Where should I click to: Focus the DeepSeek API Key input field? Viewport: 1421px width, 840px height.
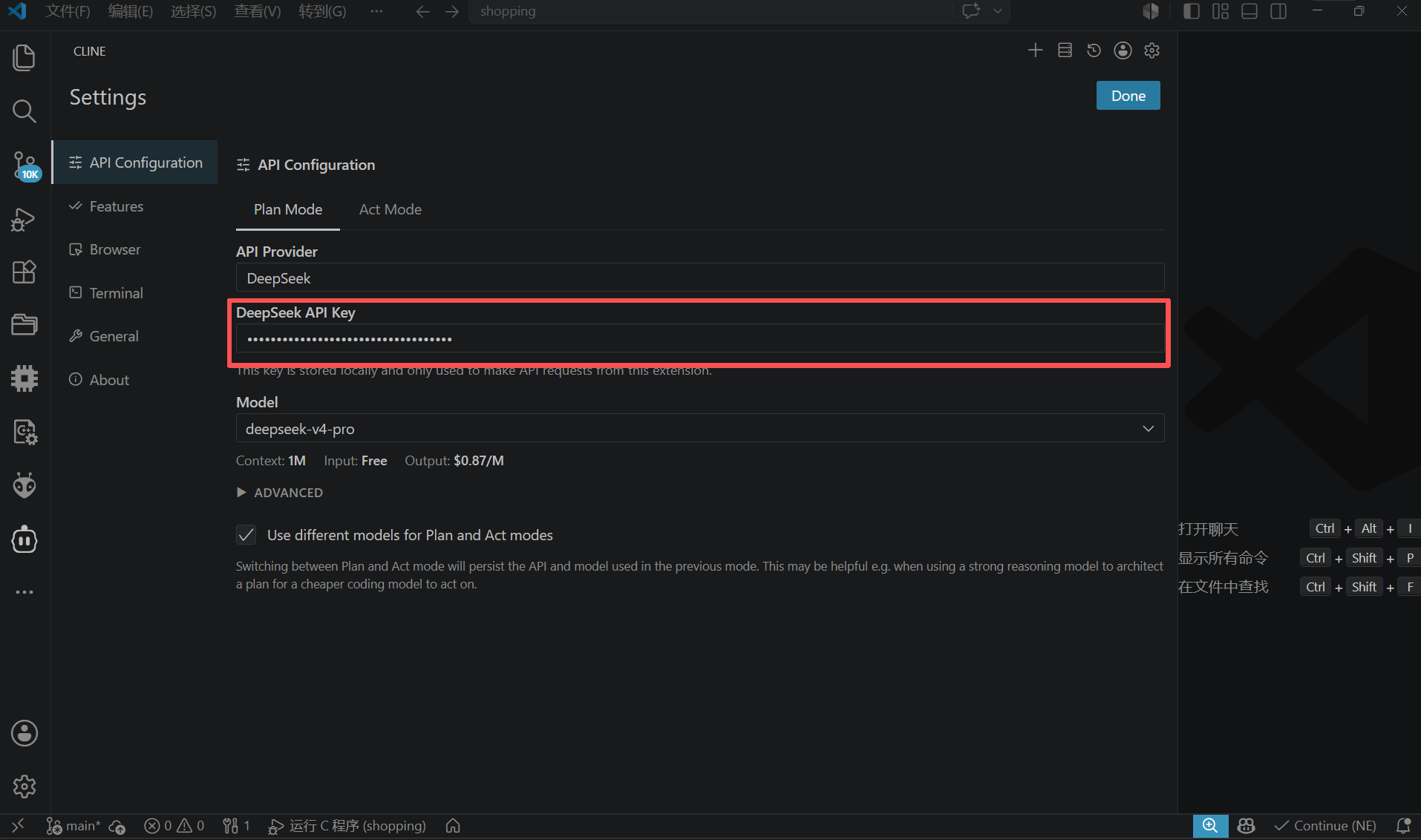[x=700, y=338]
